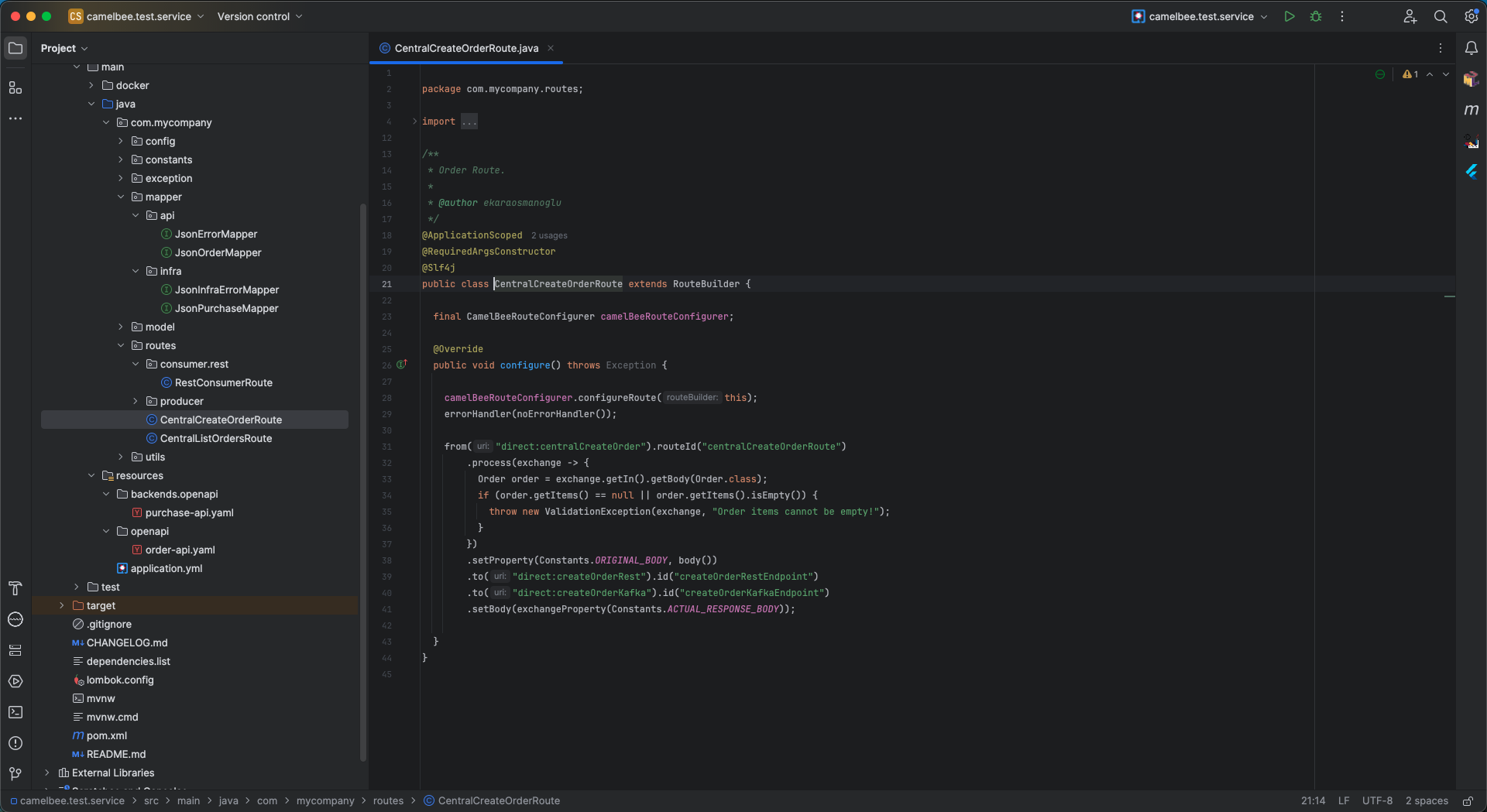Open the pom.xml file in project tree

point(106,736)
